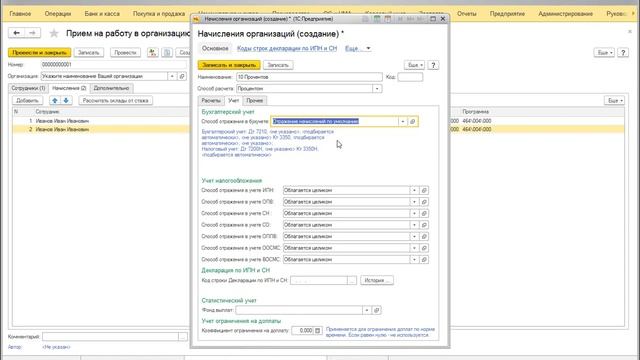Expand СН reflection method dropdown arrow
This screenshot has width=640, height=360.
tap(414, 213)
